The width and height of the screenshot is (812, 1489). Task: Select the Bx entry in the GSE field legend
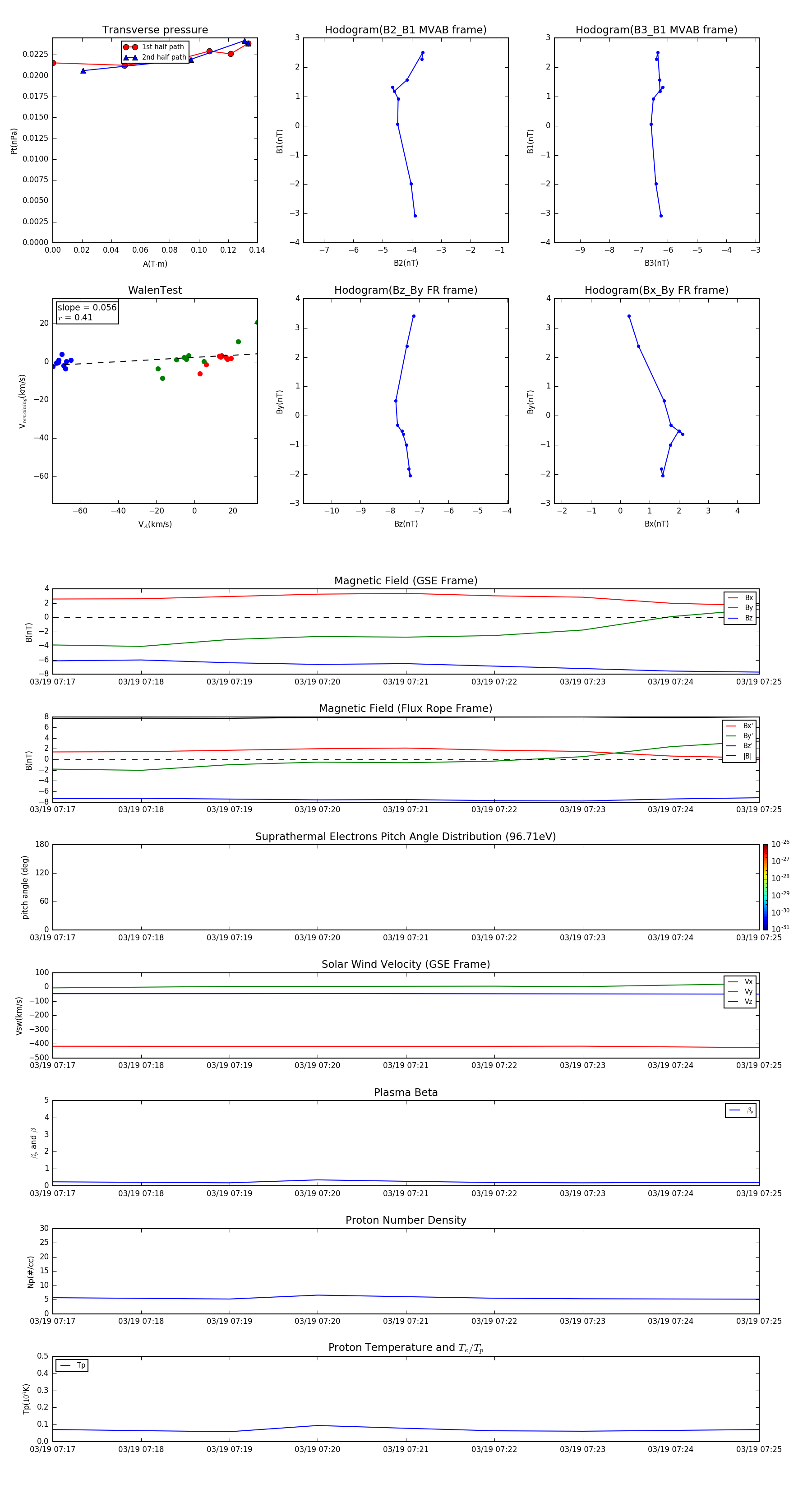click(x=740, y=598)
